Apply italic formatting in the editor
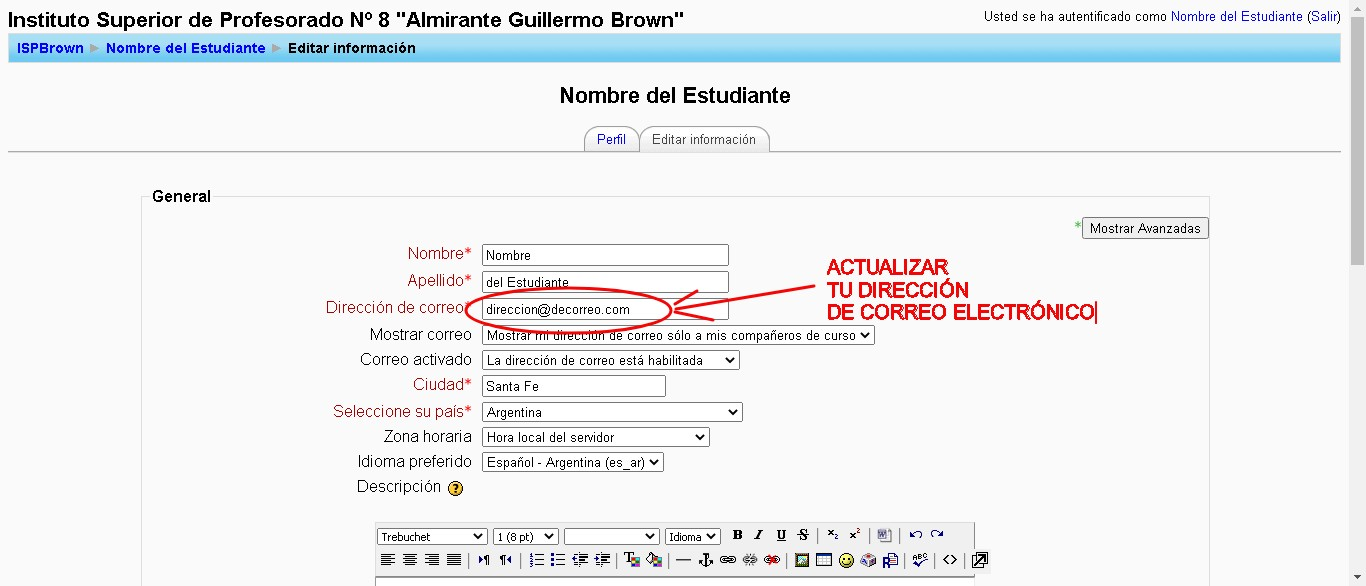This screenshot has width=1366, height=586. 759,536
